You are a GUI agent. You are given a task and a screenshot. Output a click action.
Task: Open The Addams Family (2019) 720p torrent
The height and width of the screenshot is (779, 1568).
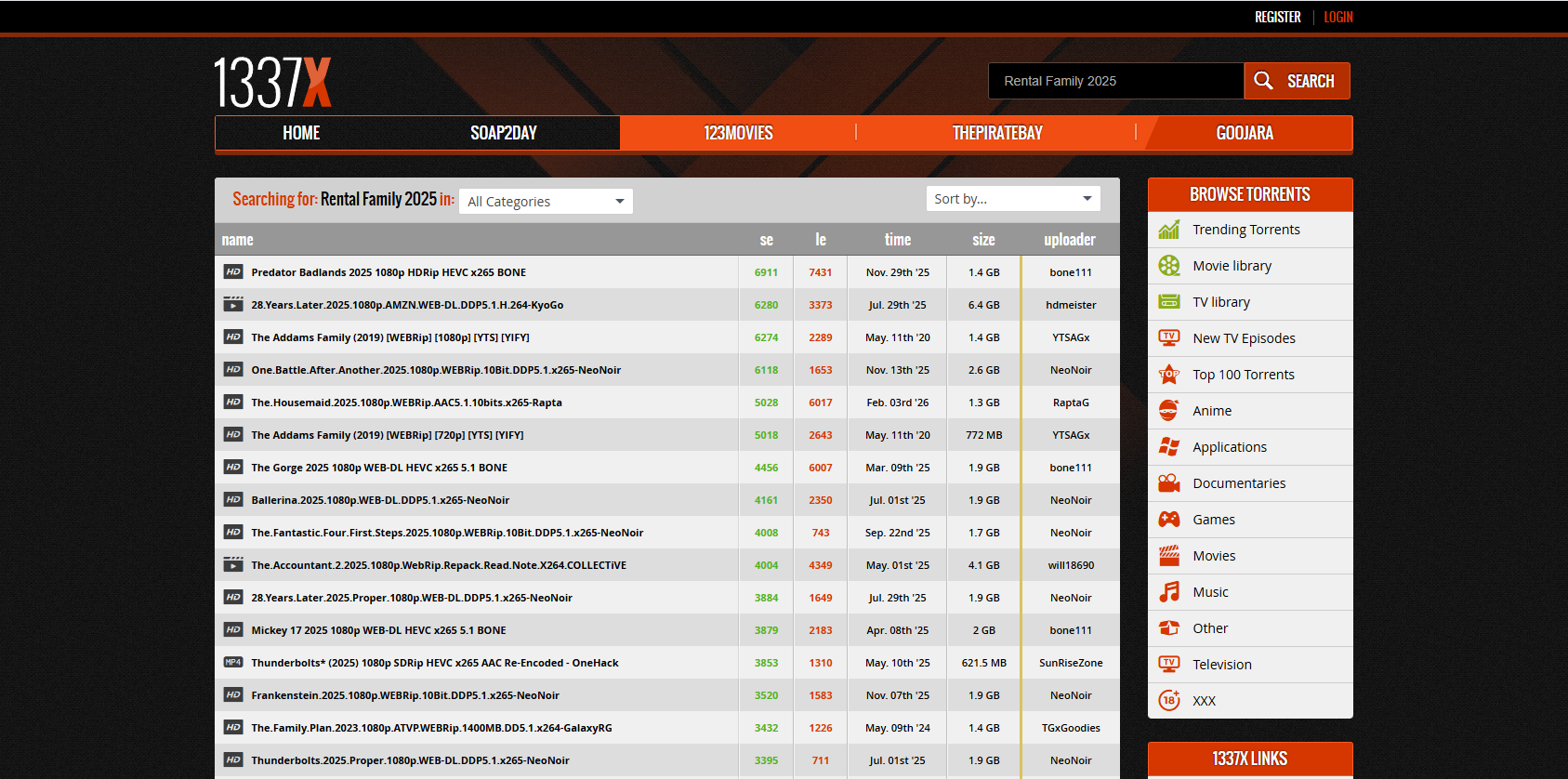point(388,435)
